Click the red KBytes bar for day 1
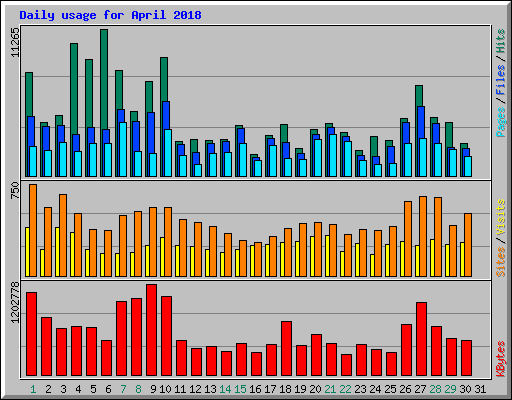The height and width of the screenshot is (400, 512). click(x=31, y=334)
